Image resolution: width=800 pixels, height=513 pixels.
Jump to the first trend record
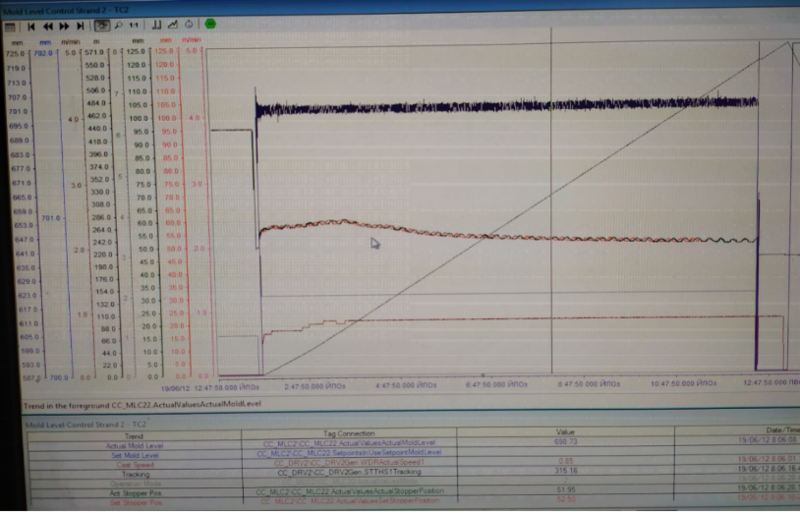point(32,24)
